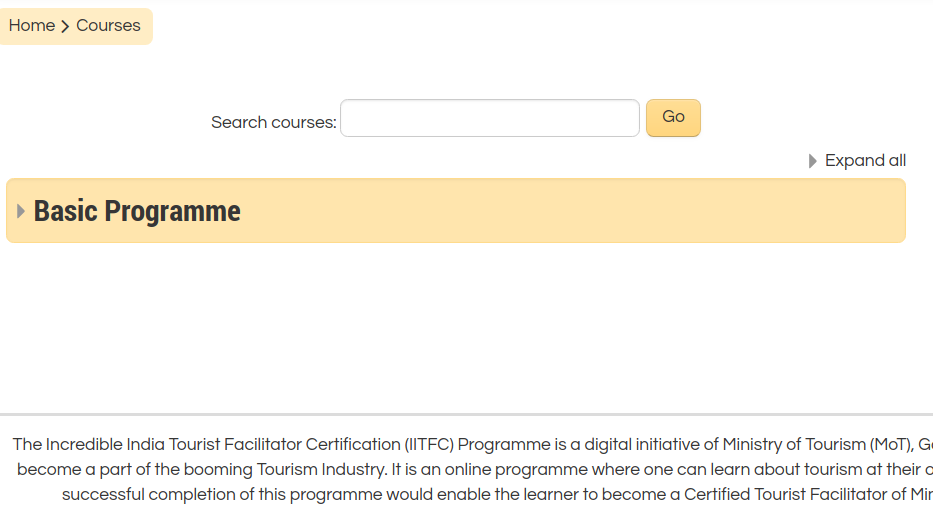Screen dimensions: 933x523
Task: Click the horizontal divider above the footer
Action: (466, 414)
